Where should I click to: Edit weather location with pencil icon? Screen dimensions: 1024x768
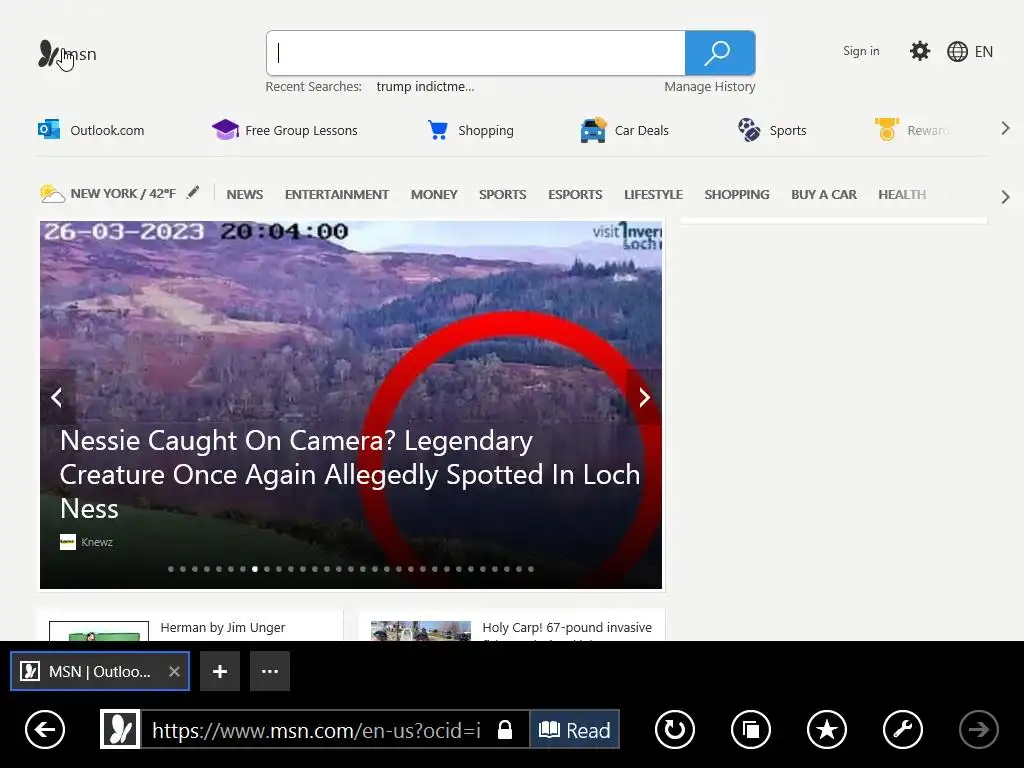point(193,193)
